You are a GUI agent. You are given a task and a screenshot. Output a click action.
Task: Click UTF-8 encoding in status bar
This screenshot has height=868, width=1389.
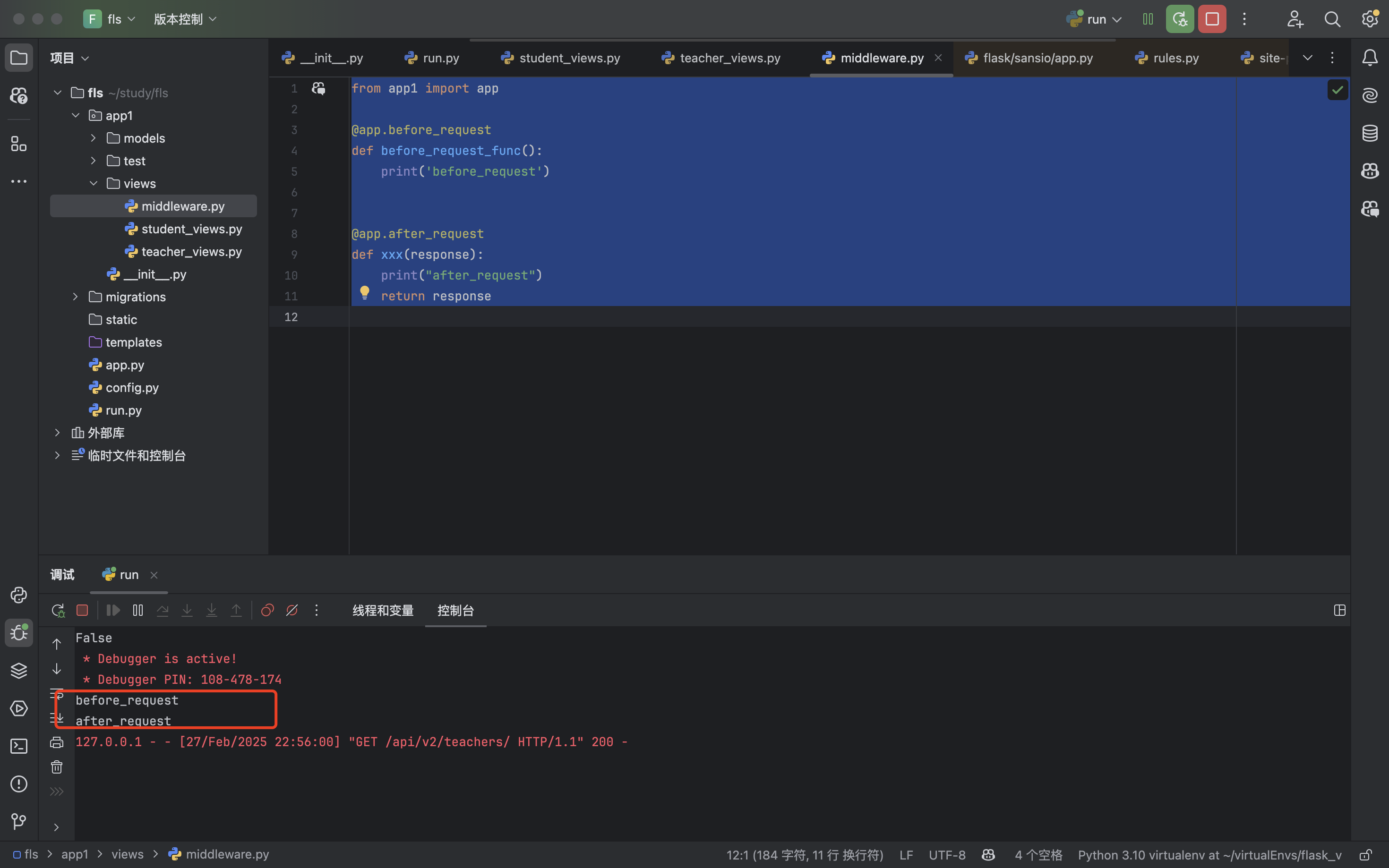click(x=947, y=855)
